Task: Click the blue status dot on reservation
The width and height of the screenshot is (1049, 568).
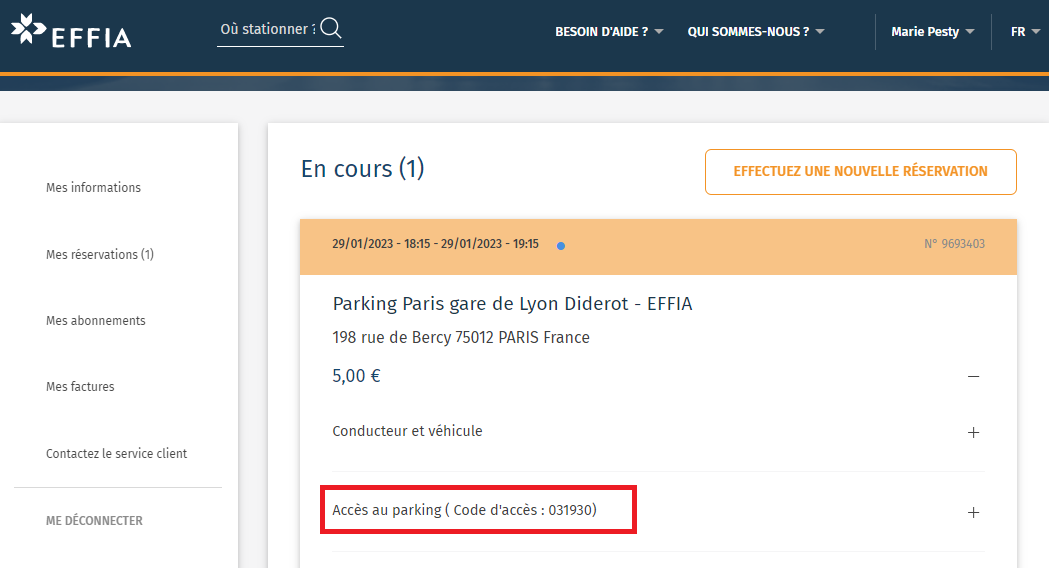Action: pyautogui.click(x=561, y=246)
